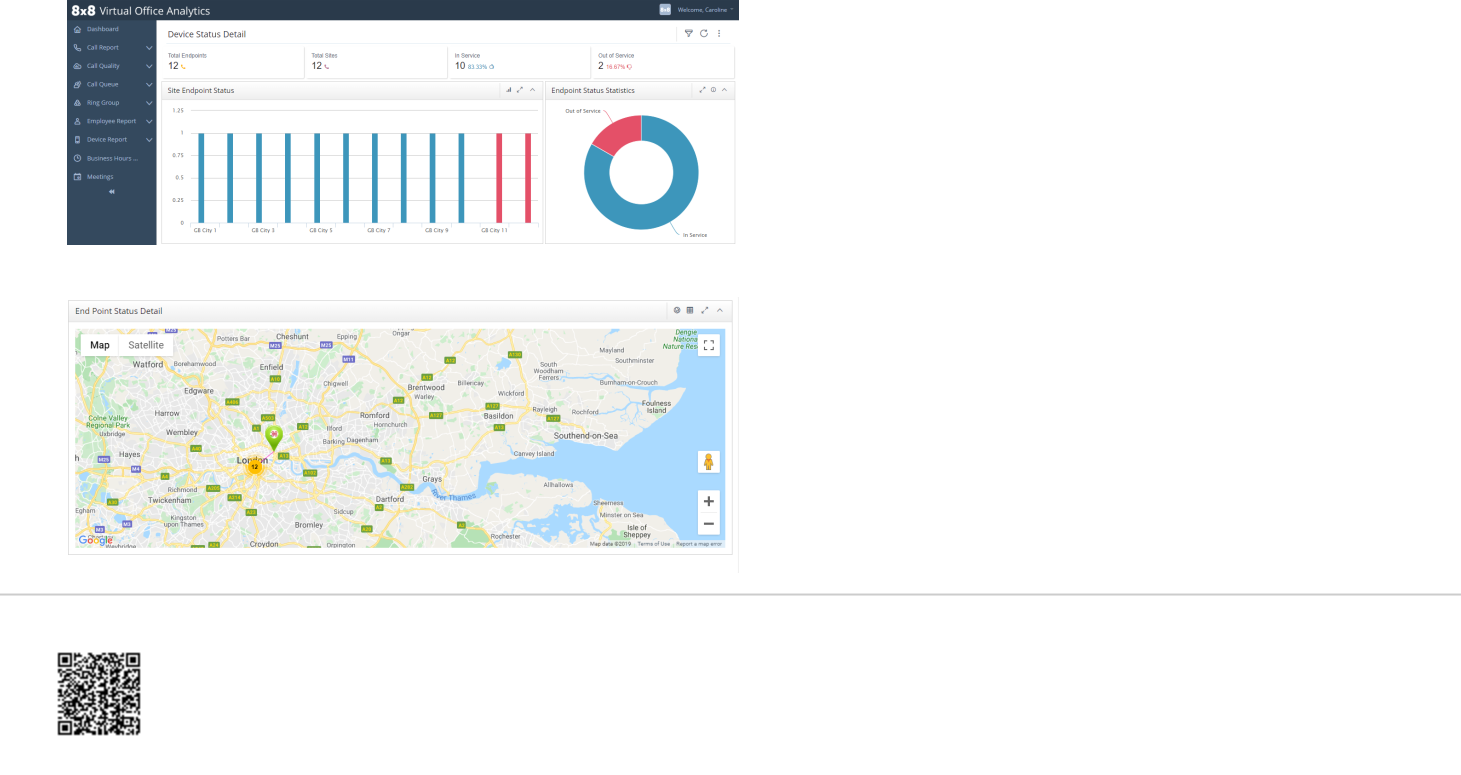
Task: Expand Site Endpoint Status panel to fullscreen
Action: [x=520, y=90]
